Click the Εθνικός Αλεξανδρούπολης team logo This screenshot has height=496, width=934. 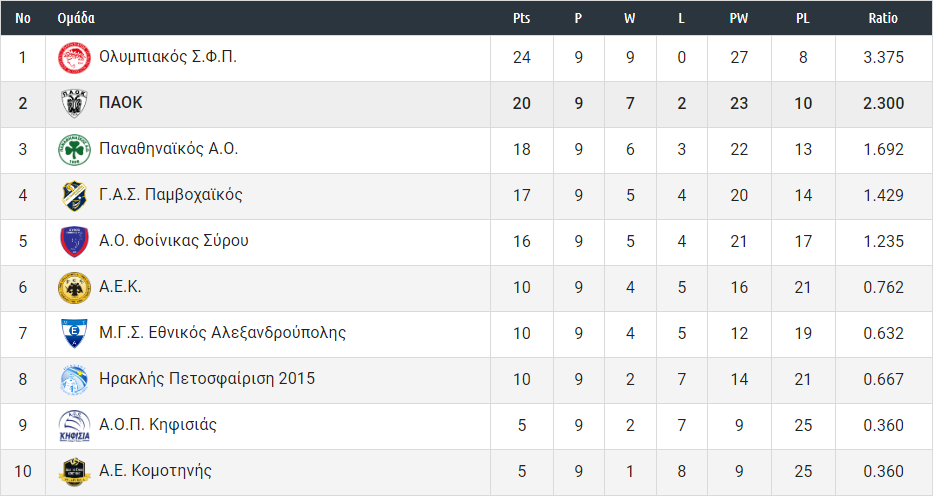[75, 334]
